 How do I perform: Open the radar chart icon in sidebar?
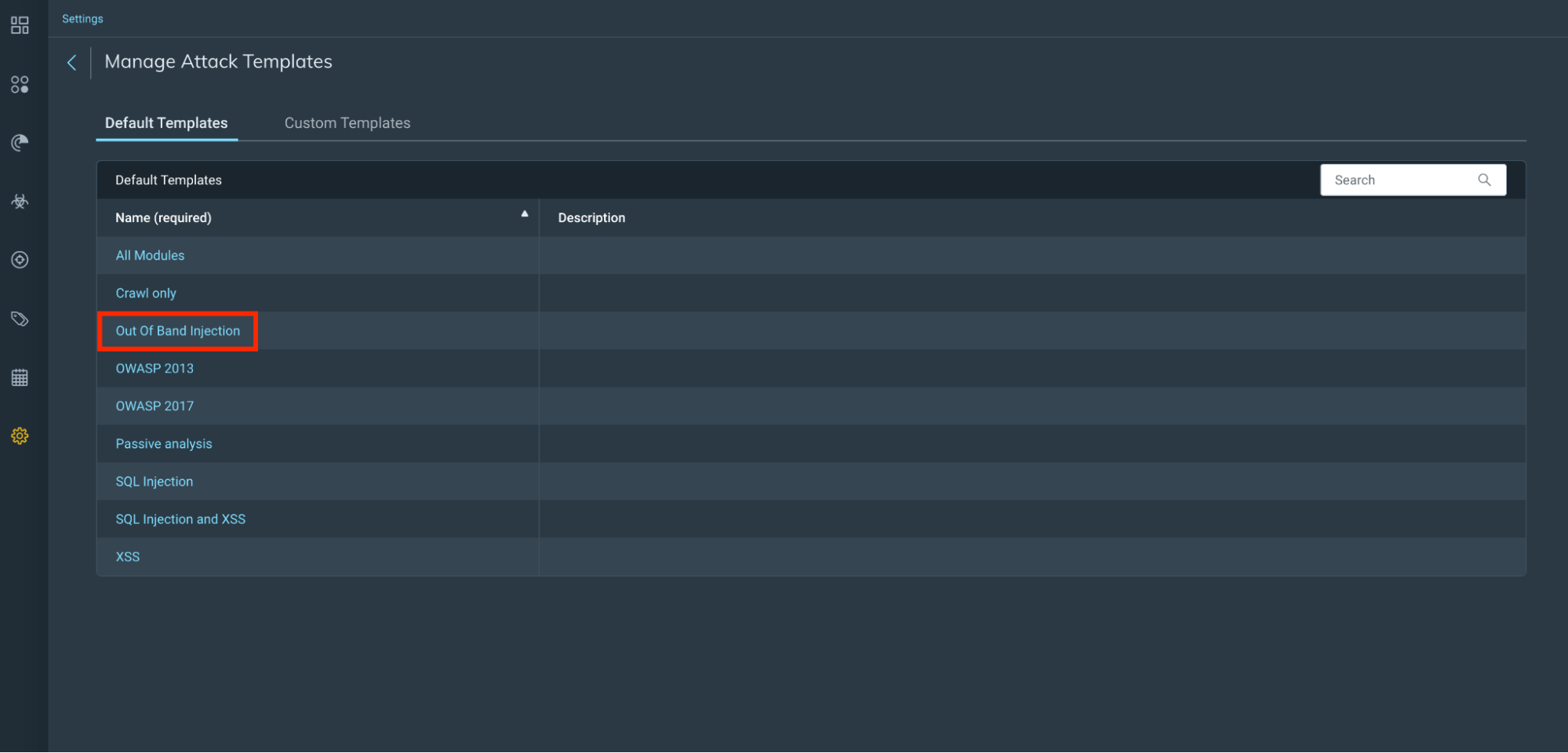click(x=20, y=143)
